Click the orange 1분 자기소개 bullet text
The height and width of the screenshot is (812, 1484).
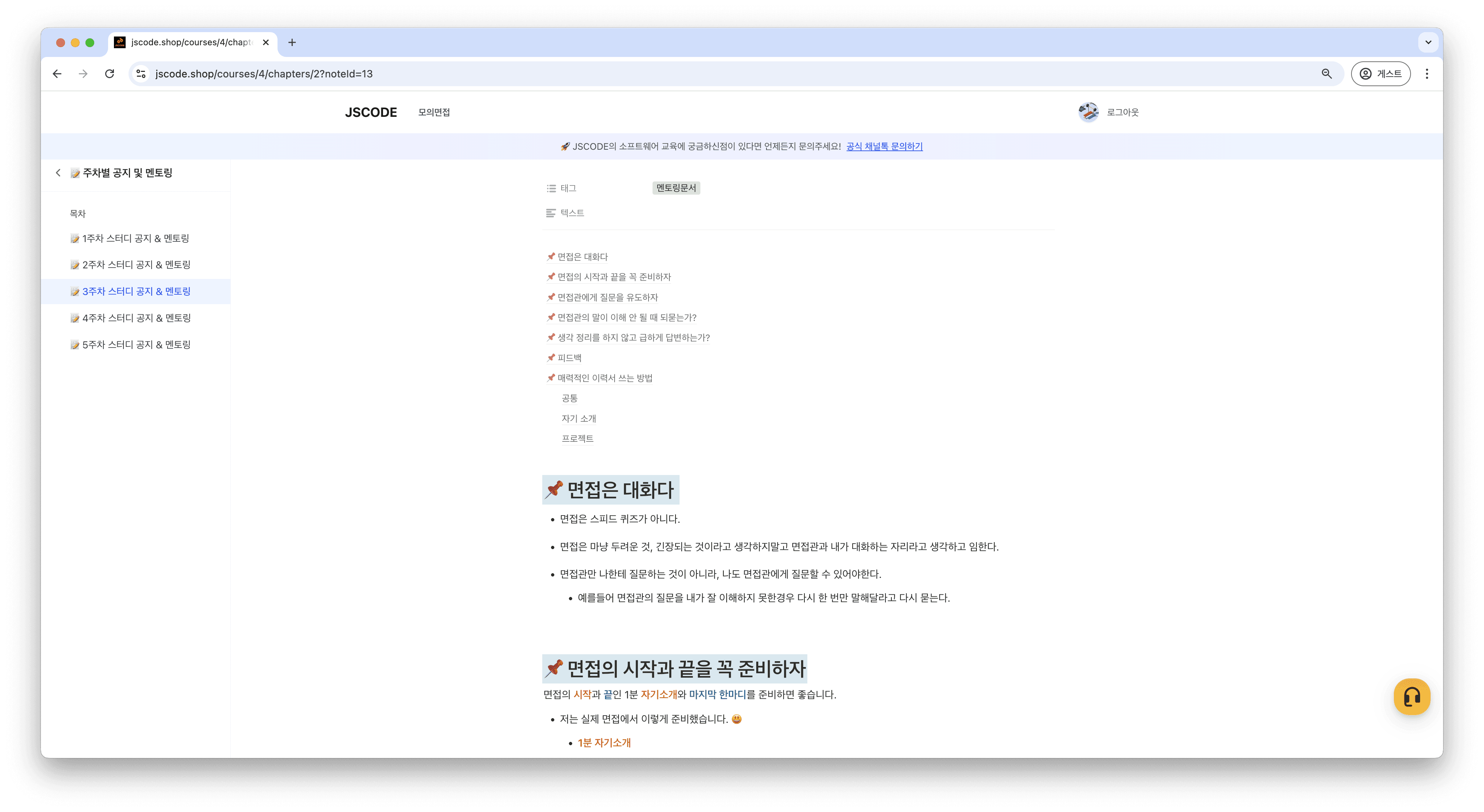(604, 743)
